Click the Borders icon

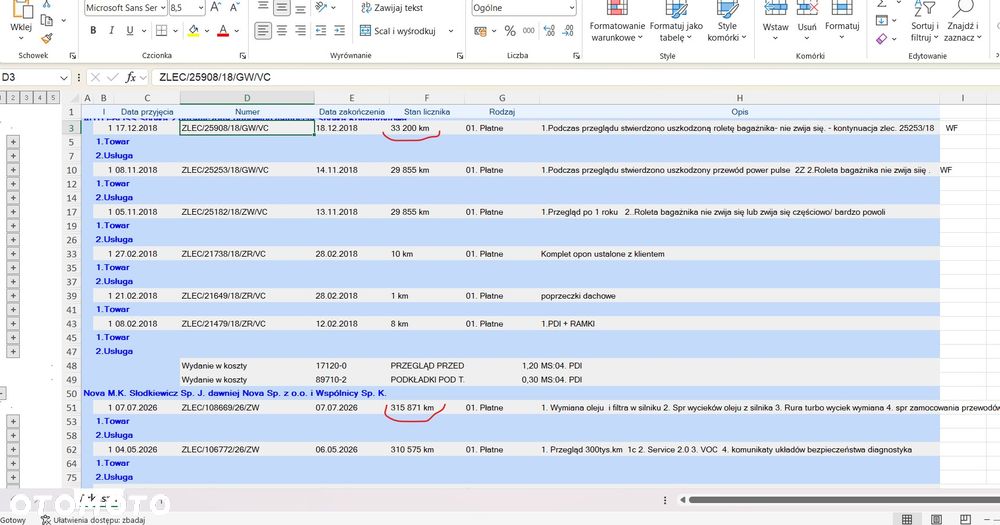161,31
